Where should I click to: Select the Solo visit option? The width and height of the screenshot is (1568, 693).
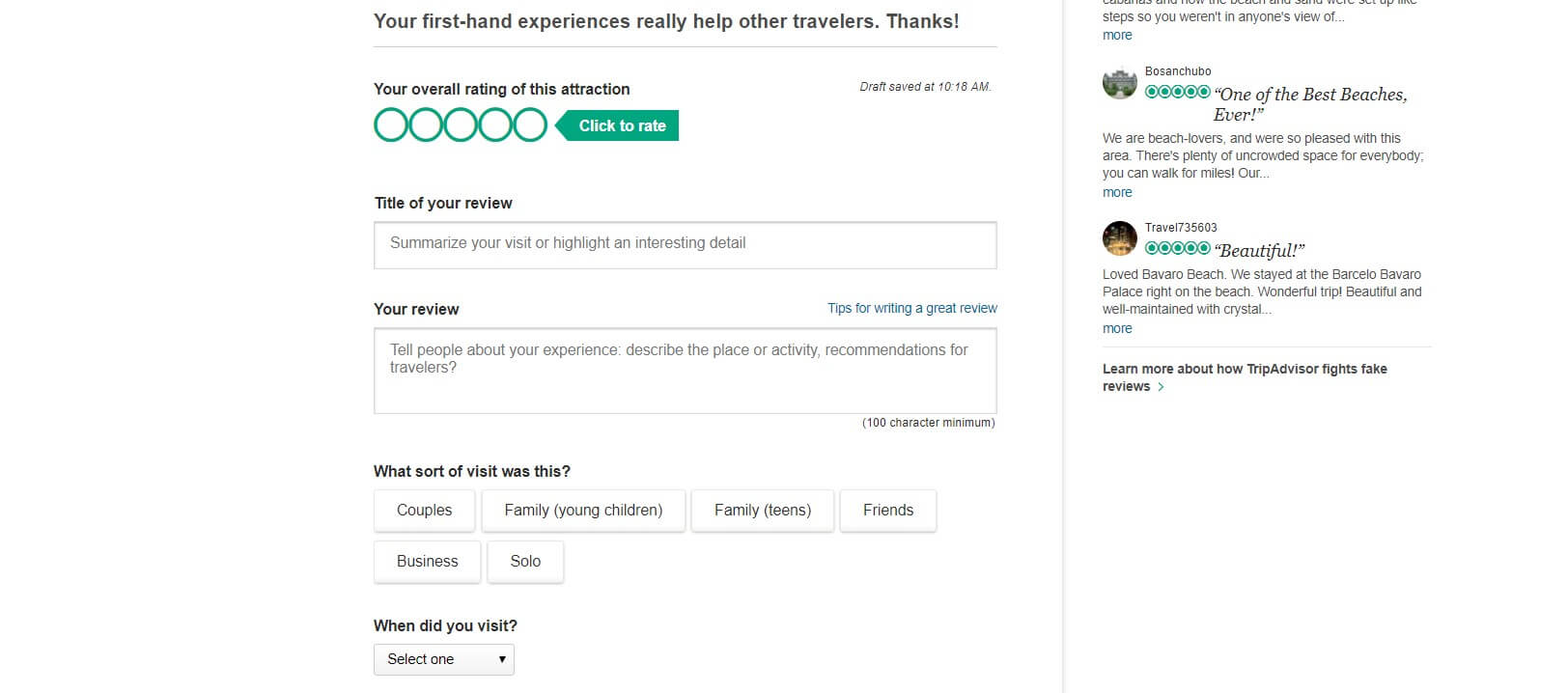pos(525,562)
